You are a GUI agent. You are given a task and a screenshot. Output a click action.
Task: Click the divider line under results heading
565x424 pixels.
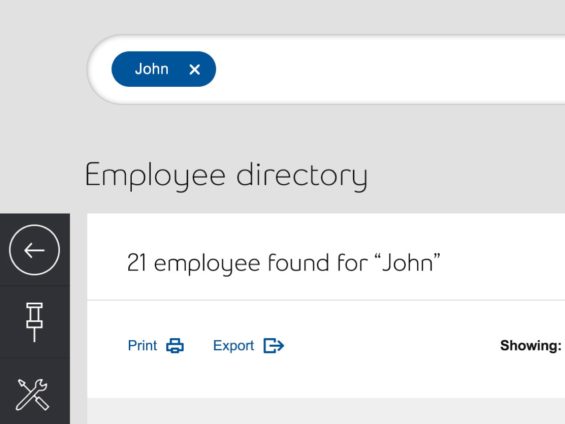point(326,299)
